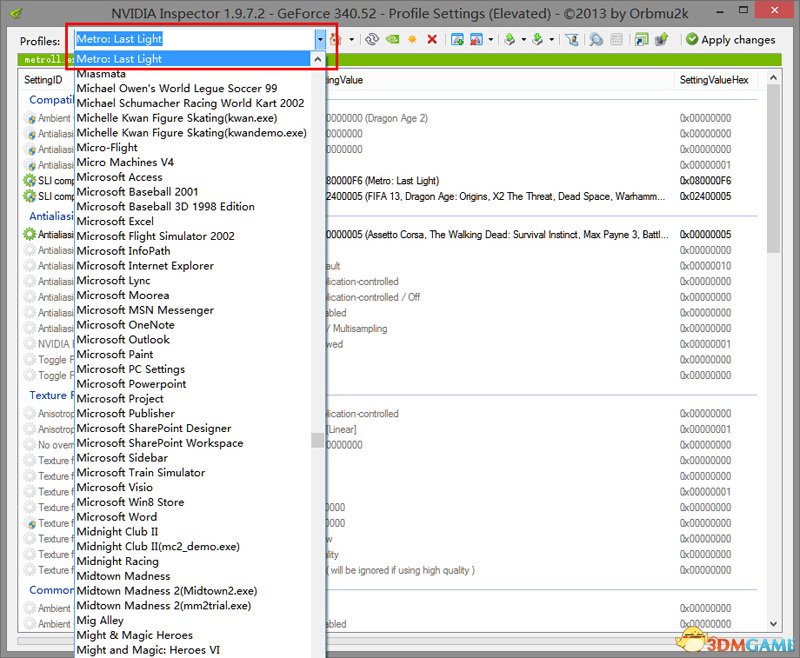Click gear icon of second SLI comp row
Screen dimensions: 800x658
(x=30, y=196)
